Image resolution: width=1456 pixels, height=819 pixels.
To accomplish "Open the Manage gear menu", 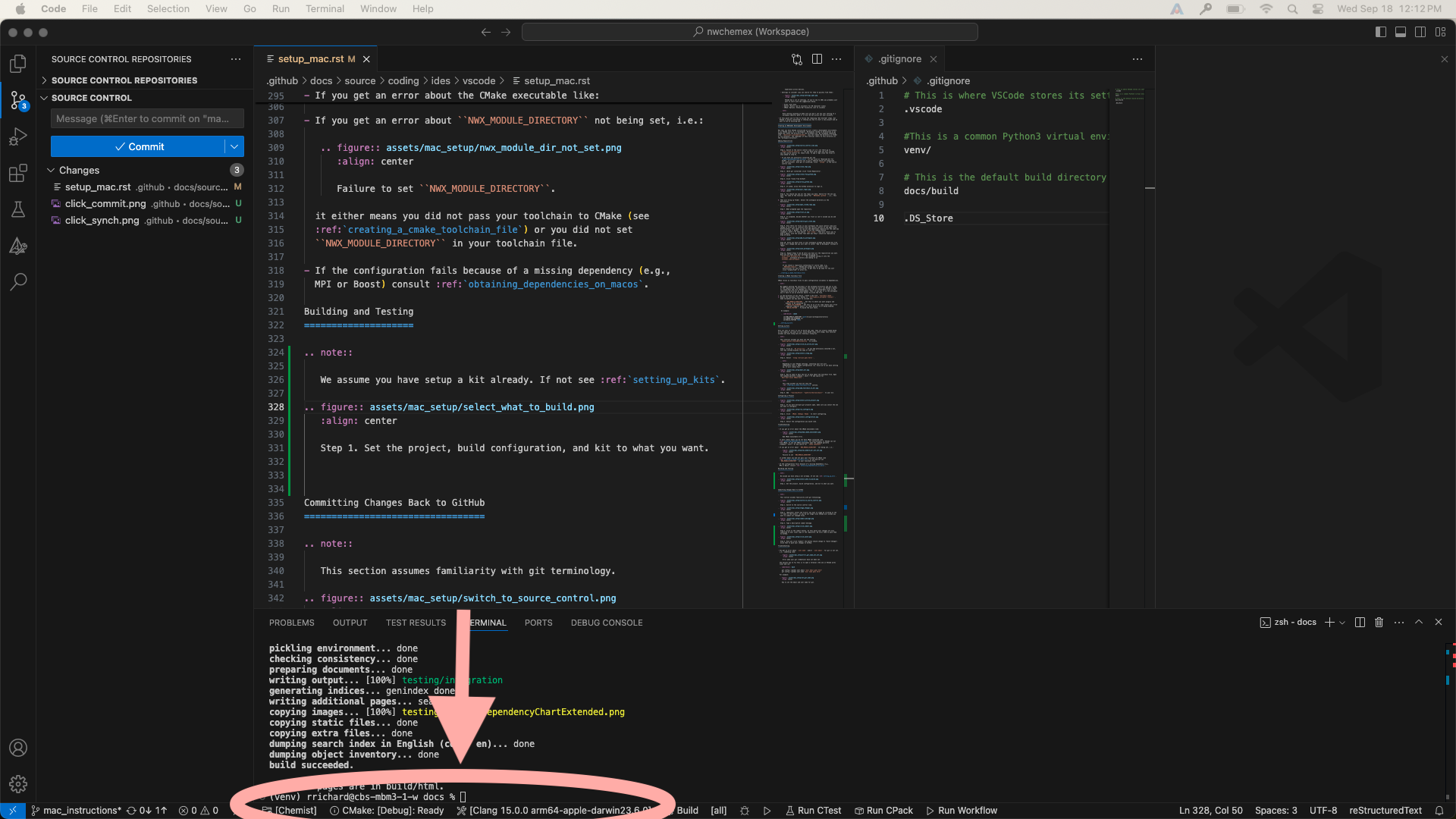I will point(18,784).
